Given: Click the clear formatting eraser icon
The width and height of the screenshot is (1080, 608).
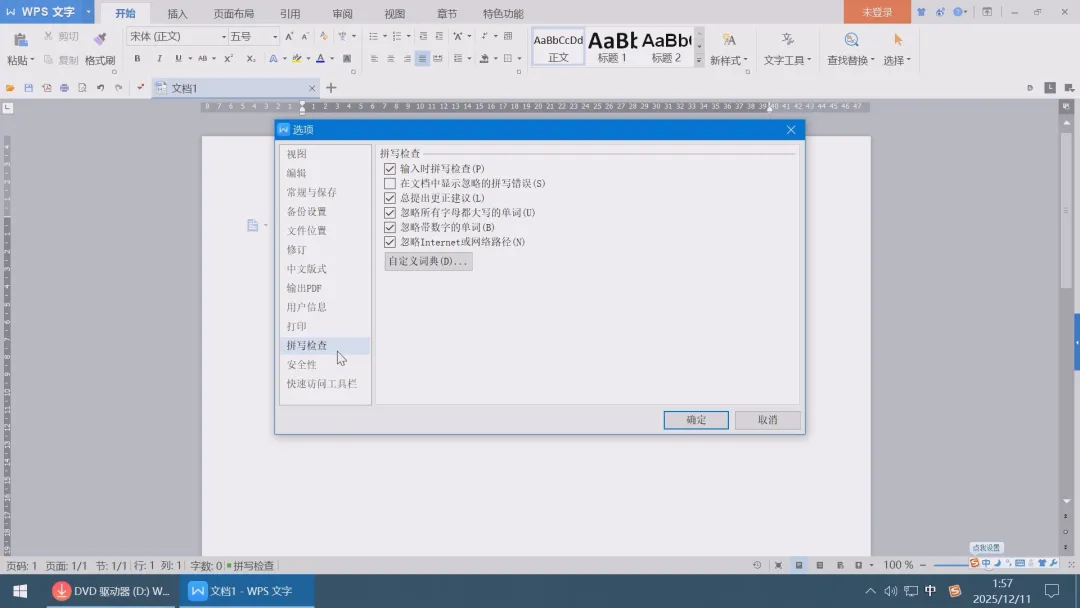Looking at the screenshot, I should click(323, 36).
